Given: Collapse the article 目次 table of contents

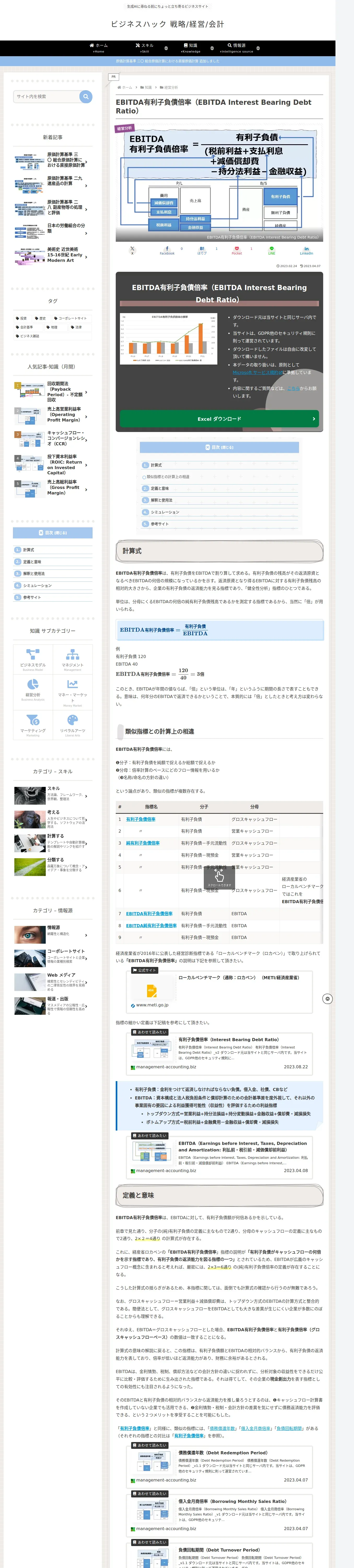Looking at the screenshot, I should coord(219,447).
